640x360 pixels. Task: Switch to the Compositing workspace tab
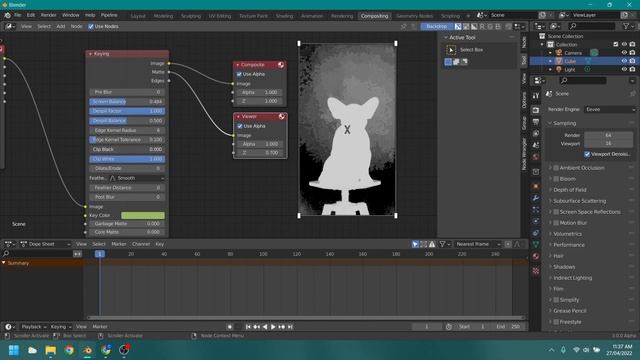click(x=374, y=16)
